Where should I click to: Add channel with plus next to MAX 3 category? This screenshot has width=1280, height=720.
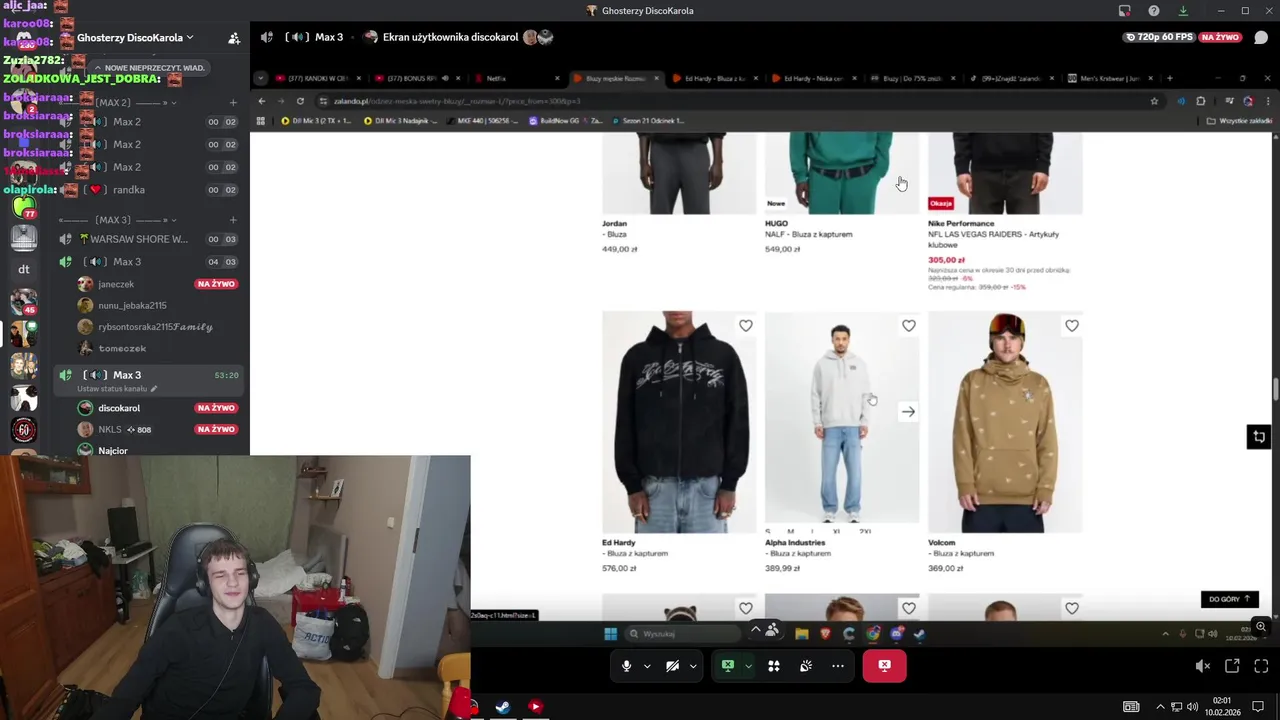(x=233, y=220)
